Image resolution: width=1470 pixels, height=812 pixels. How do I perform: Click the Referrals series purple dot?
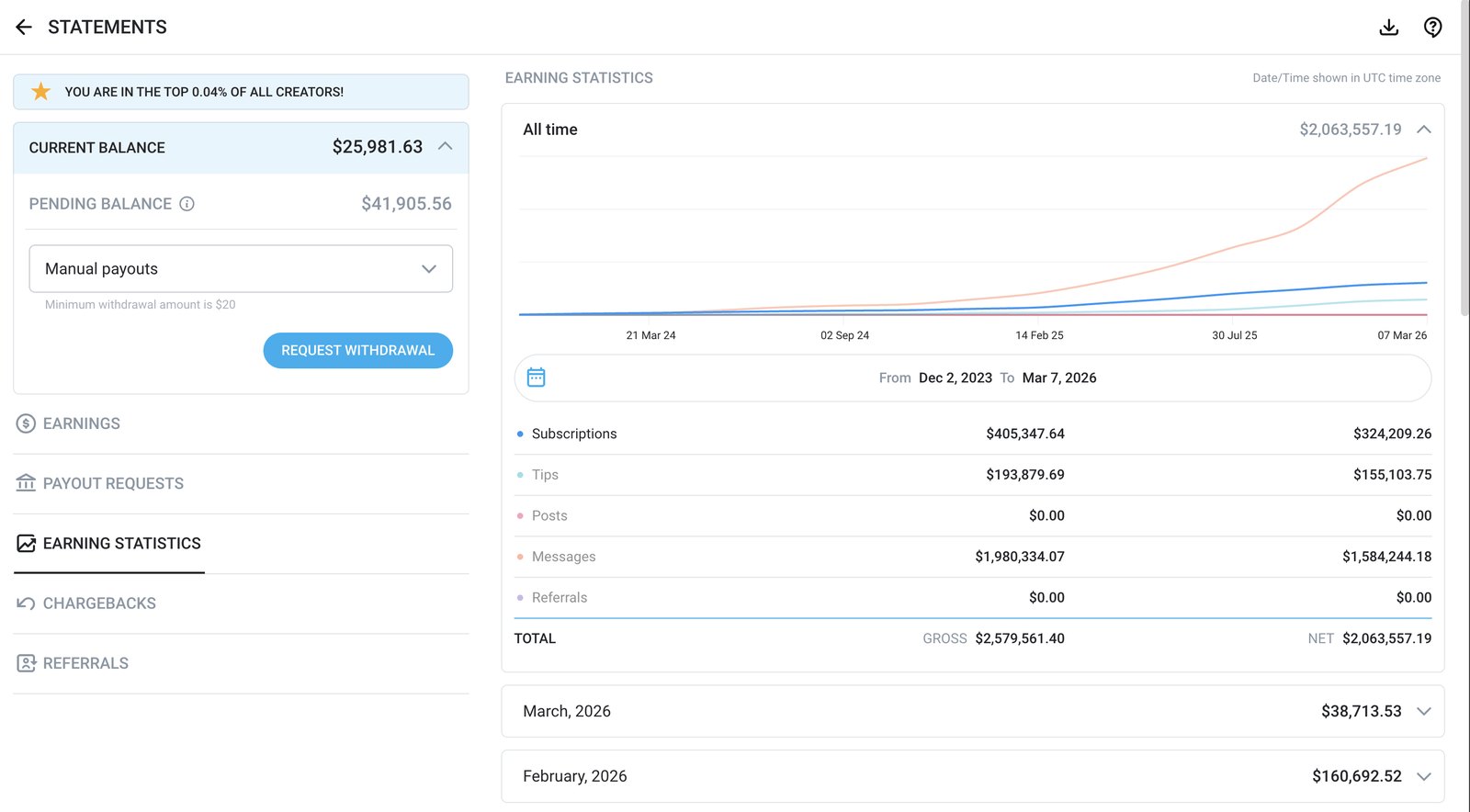(x=520, y=598)
